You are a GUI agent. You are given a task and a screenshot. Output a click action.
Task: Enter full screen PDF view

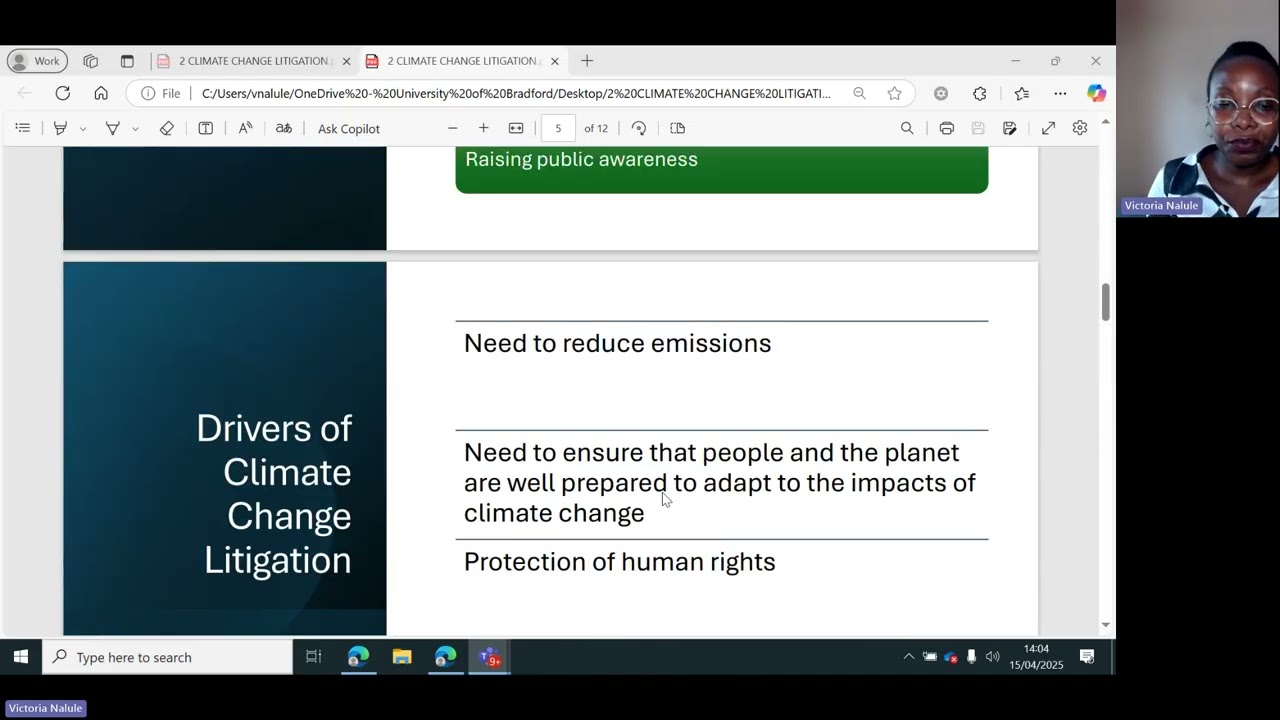point(1048,128)
